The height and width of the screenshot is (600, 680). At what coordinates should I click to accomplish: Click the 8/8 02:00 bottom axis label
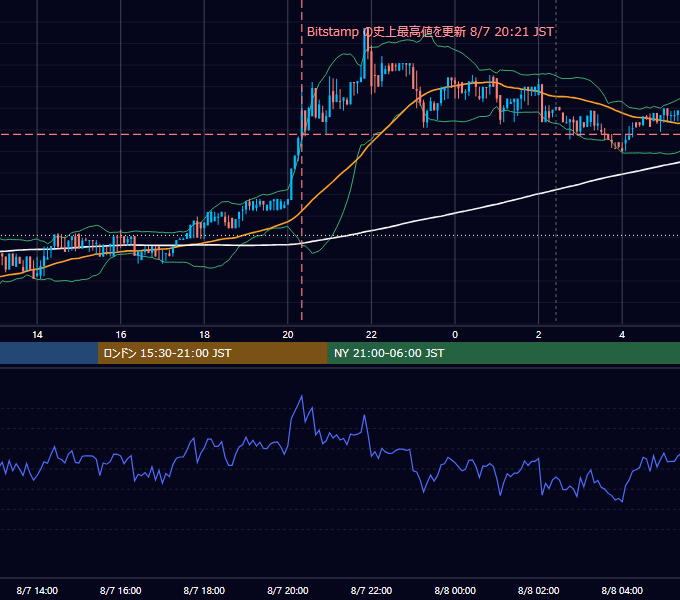[x=538, y=590]
